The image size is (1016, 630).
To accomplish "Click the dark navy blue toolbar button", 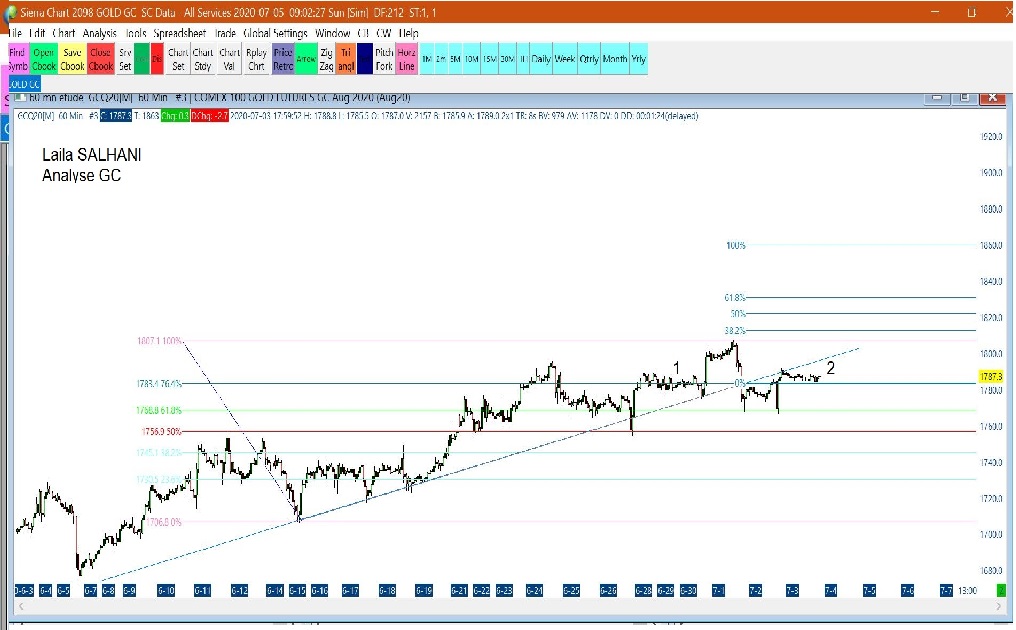I will coord(365,59).
